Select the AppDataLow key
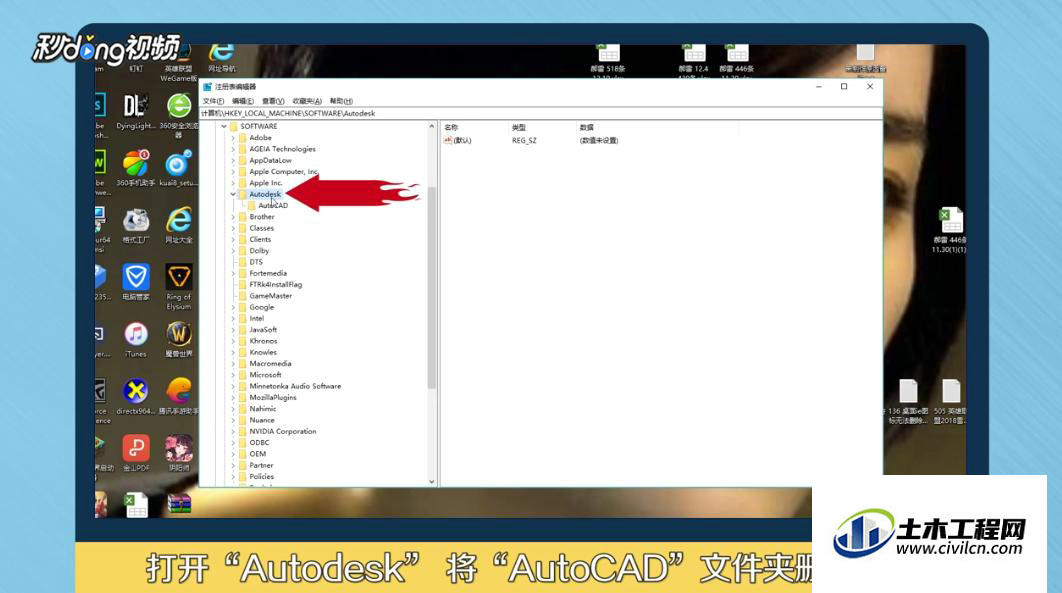Viewport: 1062px width, 593px height. coord(270,160)
